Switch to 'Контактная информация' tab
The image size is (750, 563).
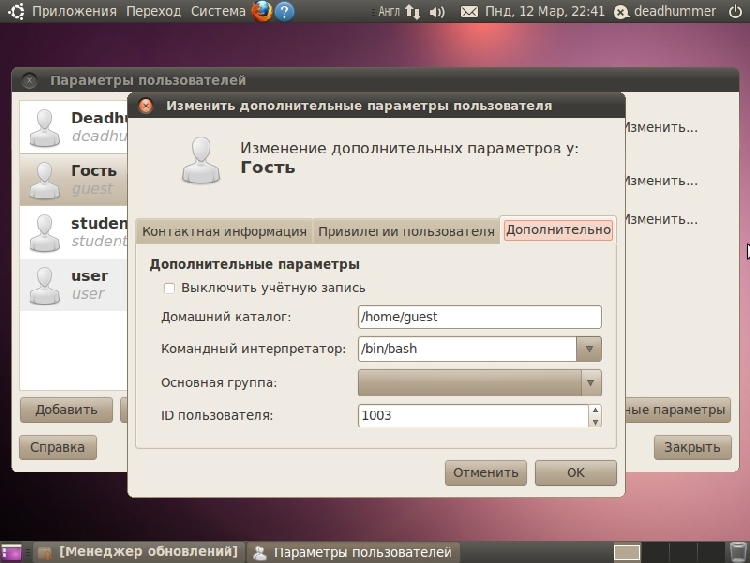click(224, 231)
